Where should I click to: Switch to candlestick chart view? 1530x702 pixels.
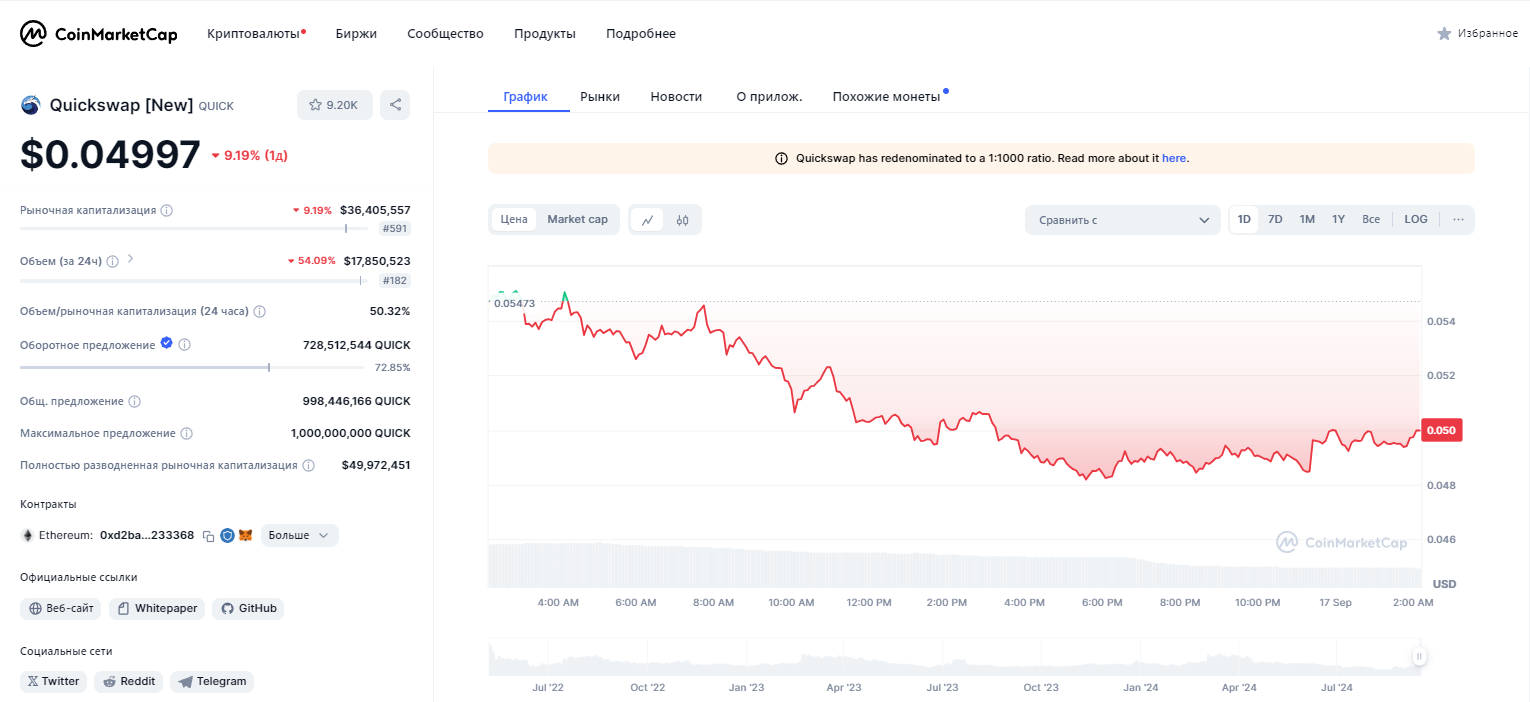pyautogui.click(x=683, y=219)
